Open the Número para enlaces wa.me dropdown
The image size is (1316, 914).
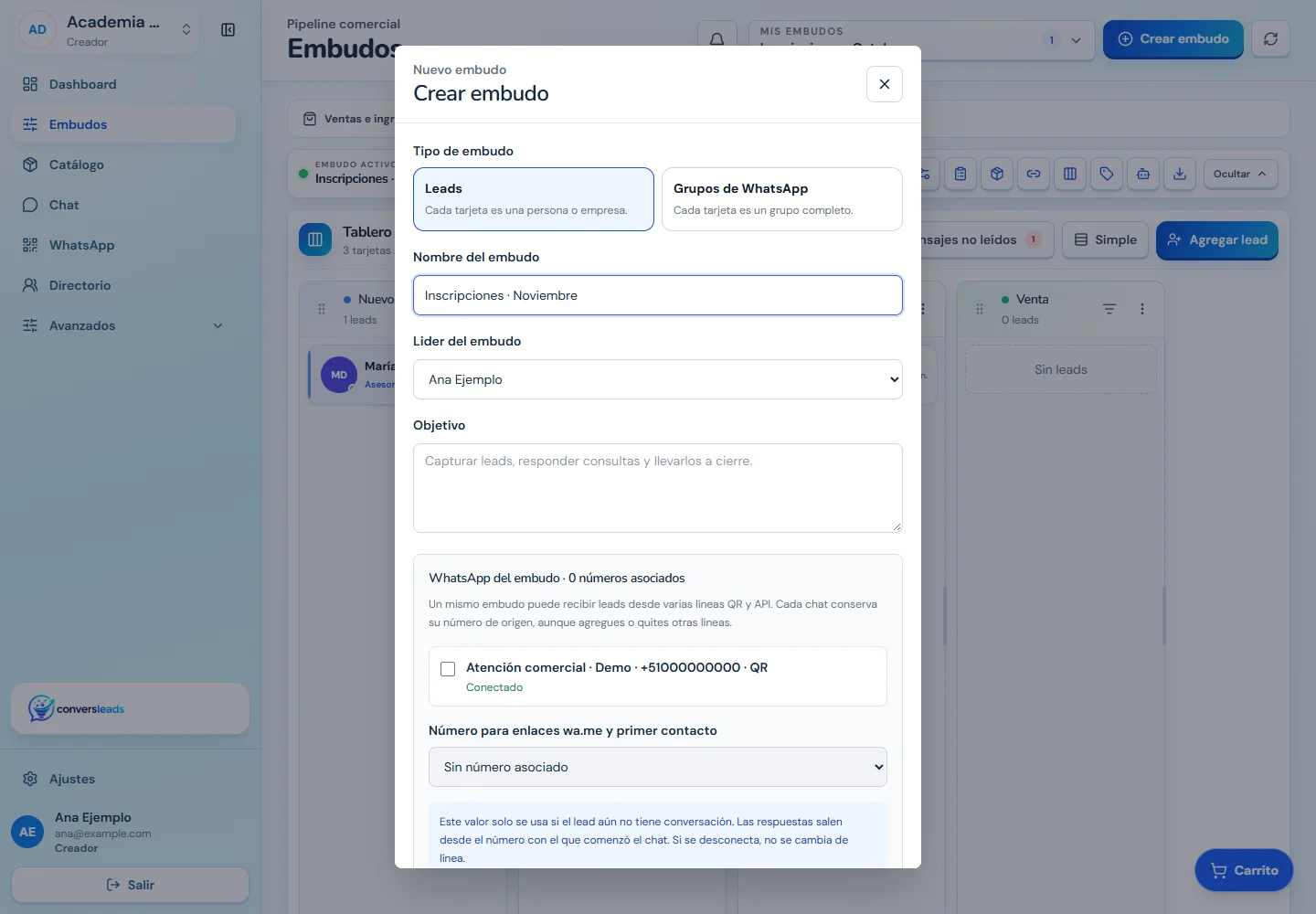(658, 767)
